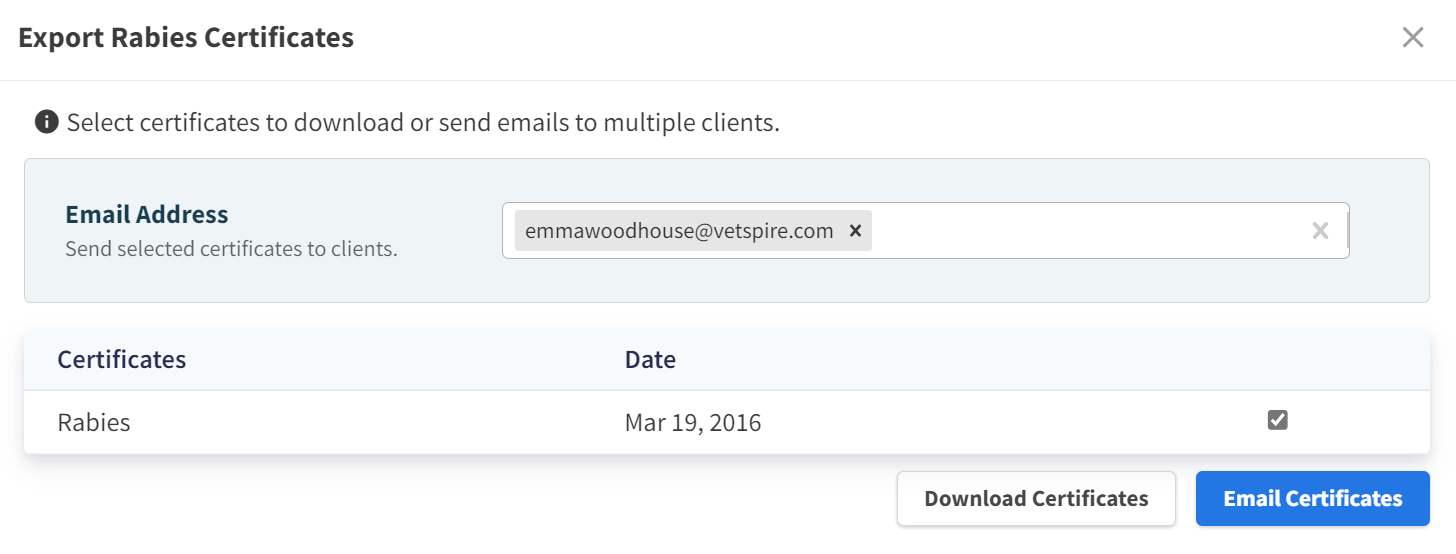Click the Mar 19, 2016 date cell
Image resolution: width=1456 pixels, height=554 pixels.
point(692,422)
